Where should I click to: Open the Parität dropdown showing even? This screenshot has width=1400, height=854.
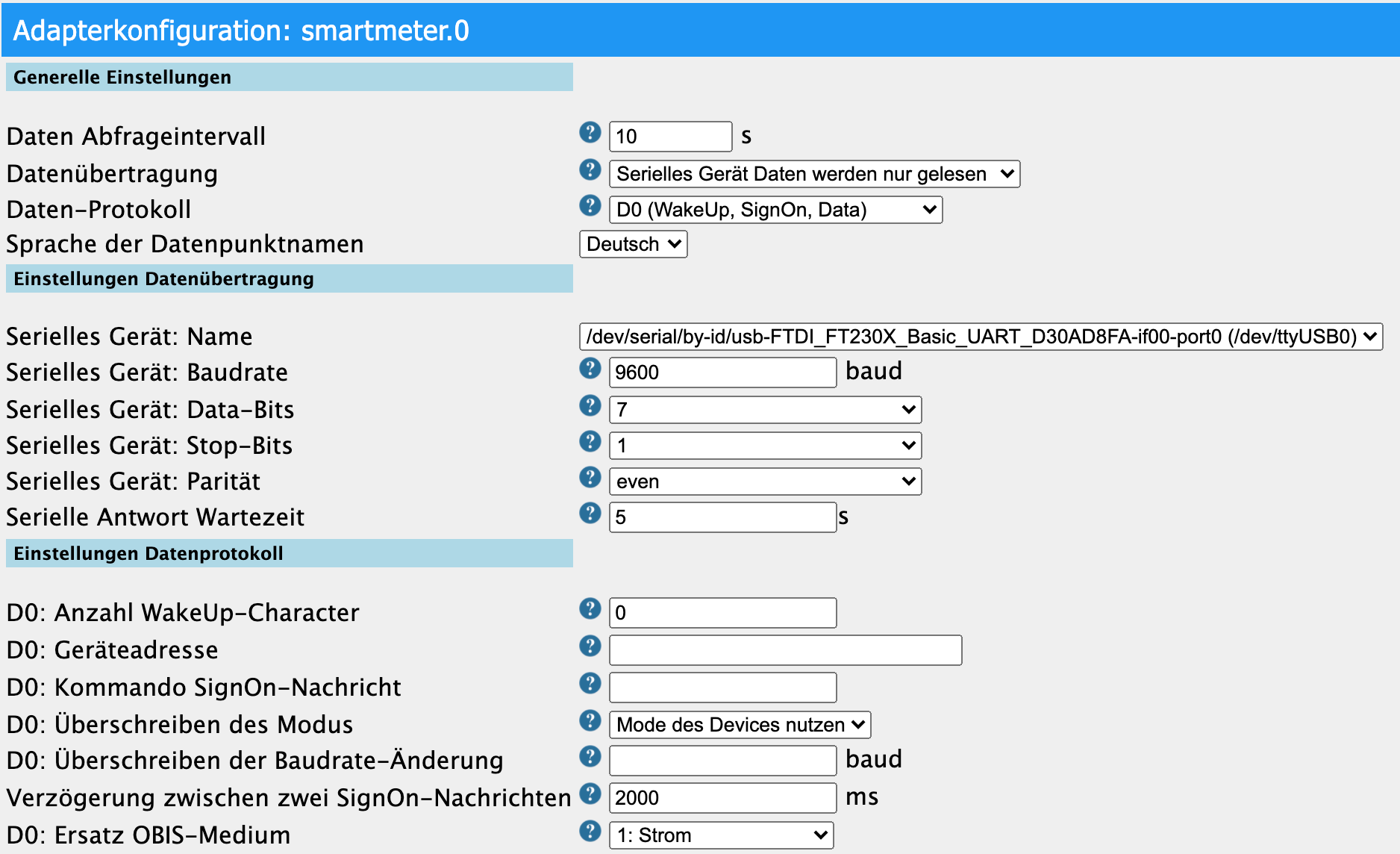(765, 481)
